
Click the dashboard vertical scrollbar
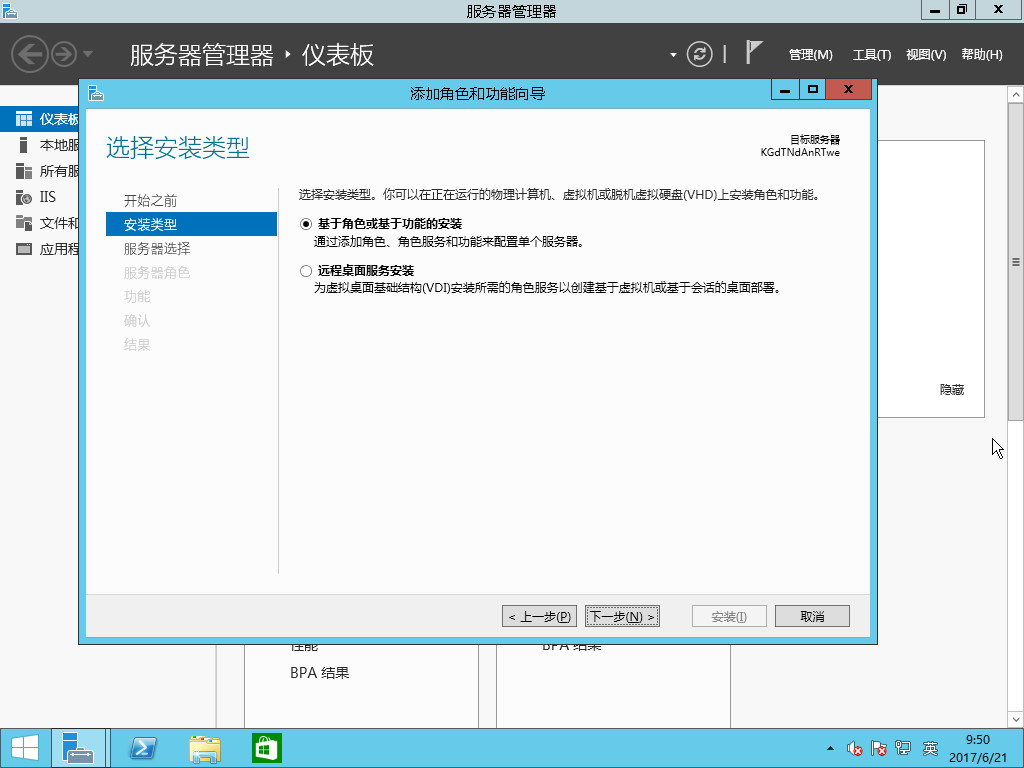click(1015, 262)
